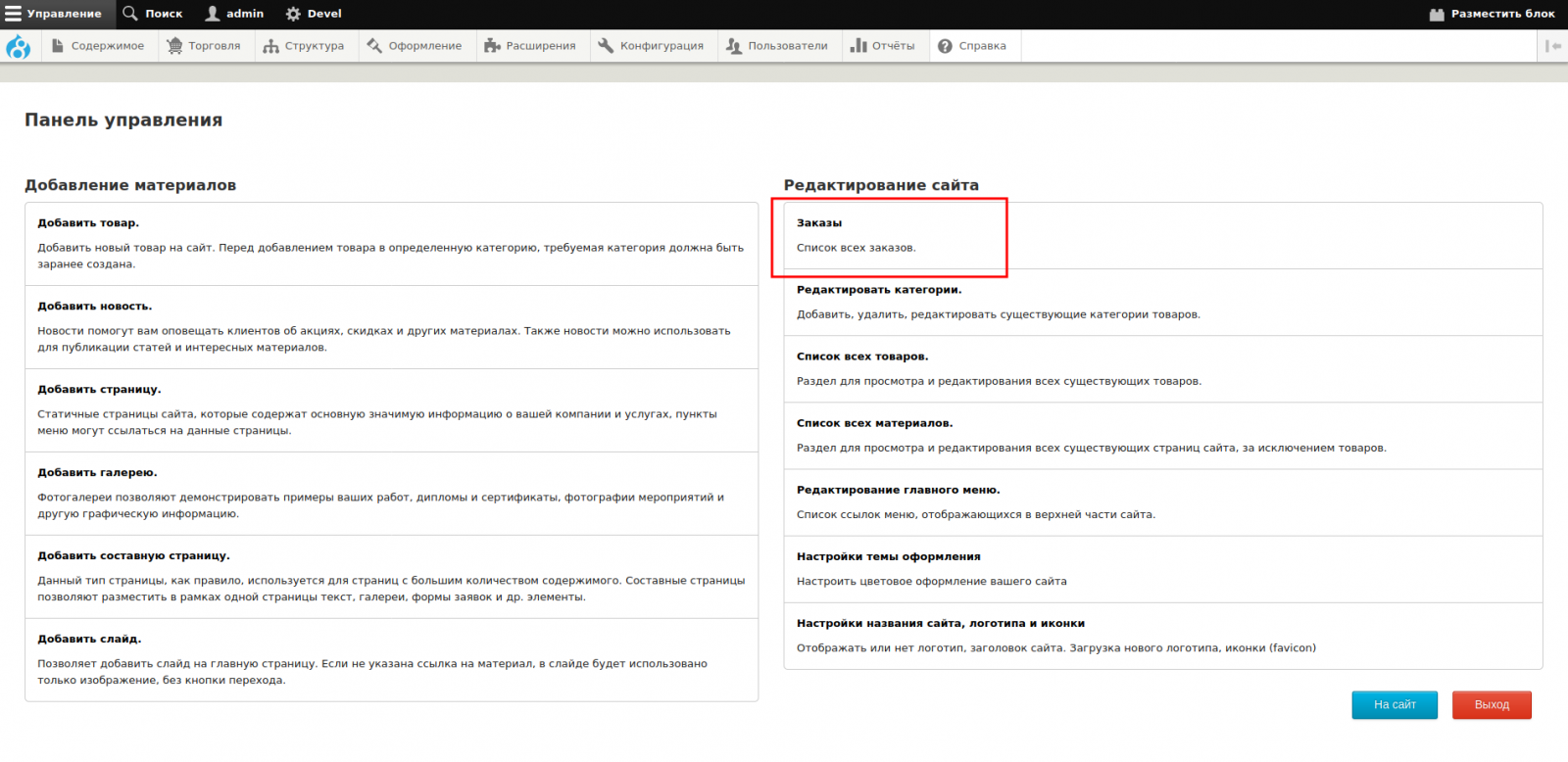This screenshot has height=762, width=1568.
Task: Click the people icon beside Пользователи
Action: coord(734,46)
